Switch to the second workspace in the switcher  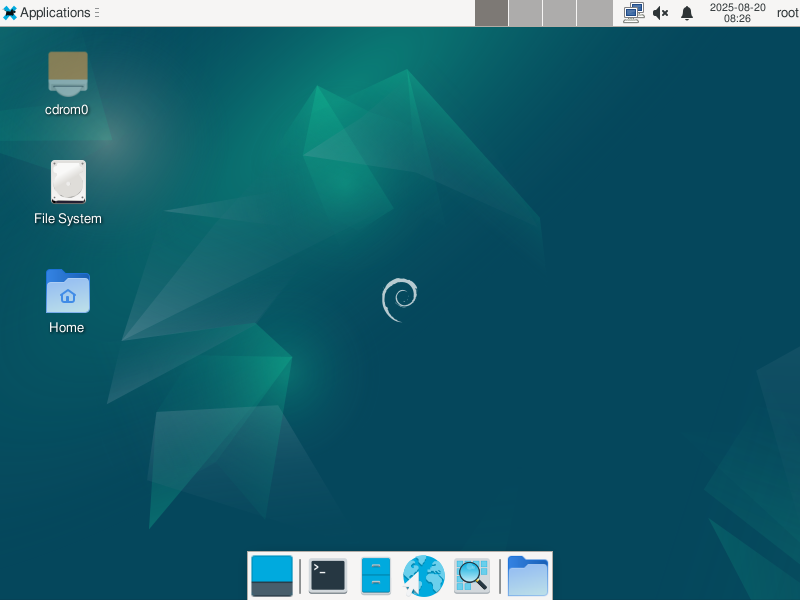[x=525, y=13]
